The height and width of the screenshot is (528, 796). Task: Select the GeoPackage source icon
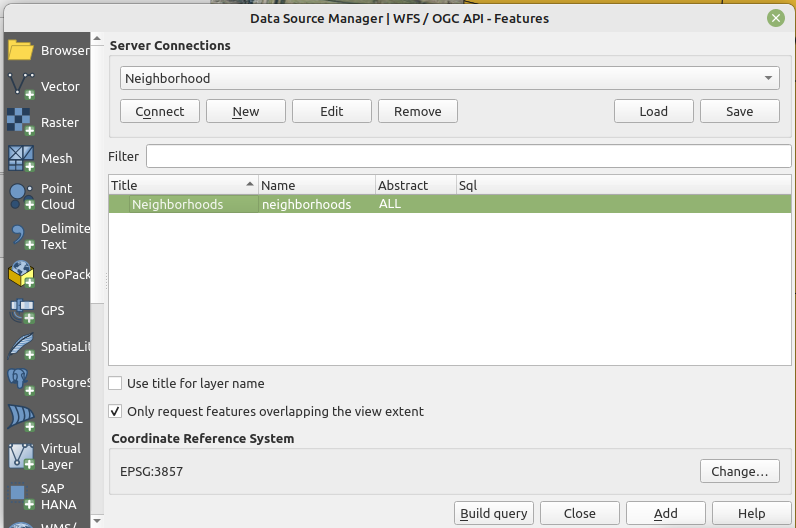[21, 274]
